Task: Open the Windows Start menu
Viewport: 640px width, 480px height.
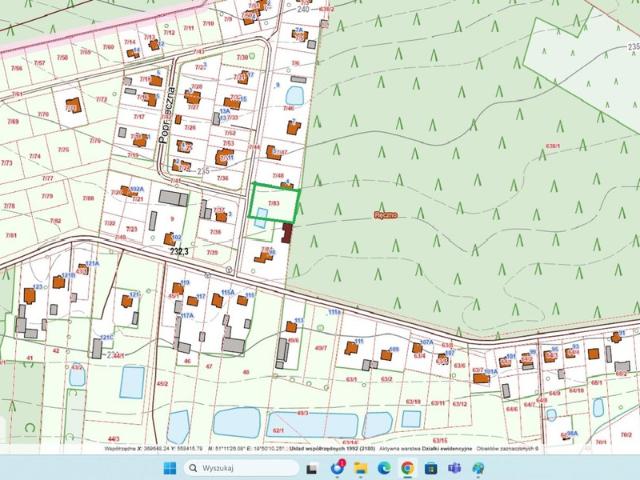Action: tap(169, 468)
